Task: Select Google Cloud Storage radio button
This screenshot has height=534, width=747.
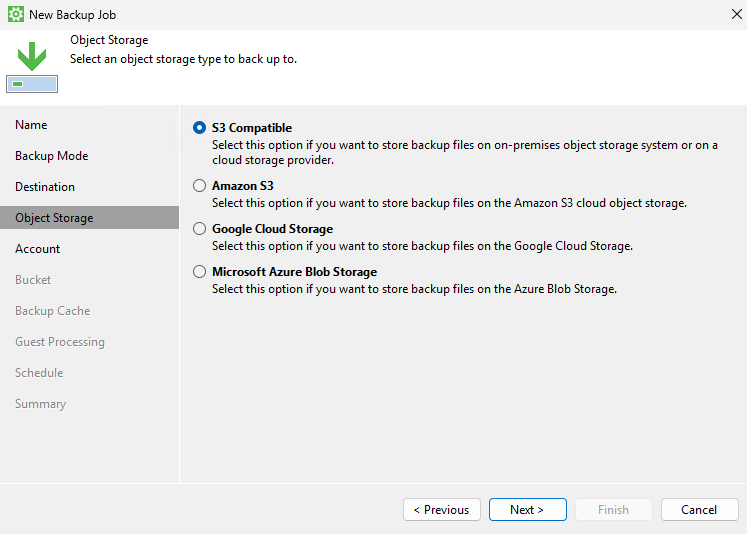Action: click(199, 229)
